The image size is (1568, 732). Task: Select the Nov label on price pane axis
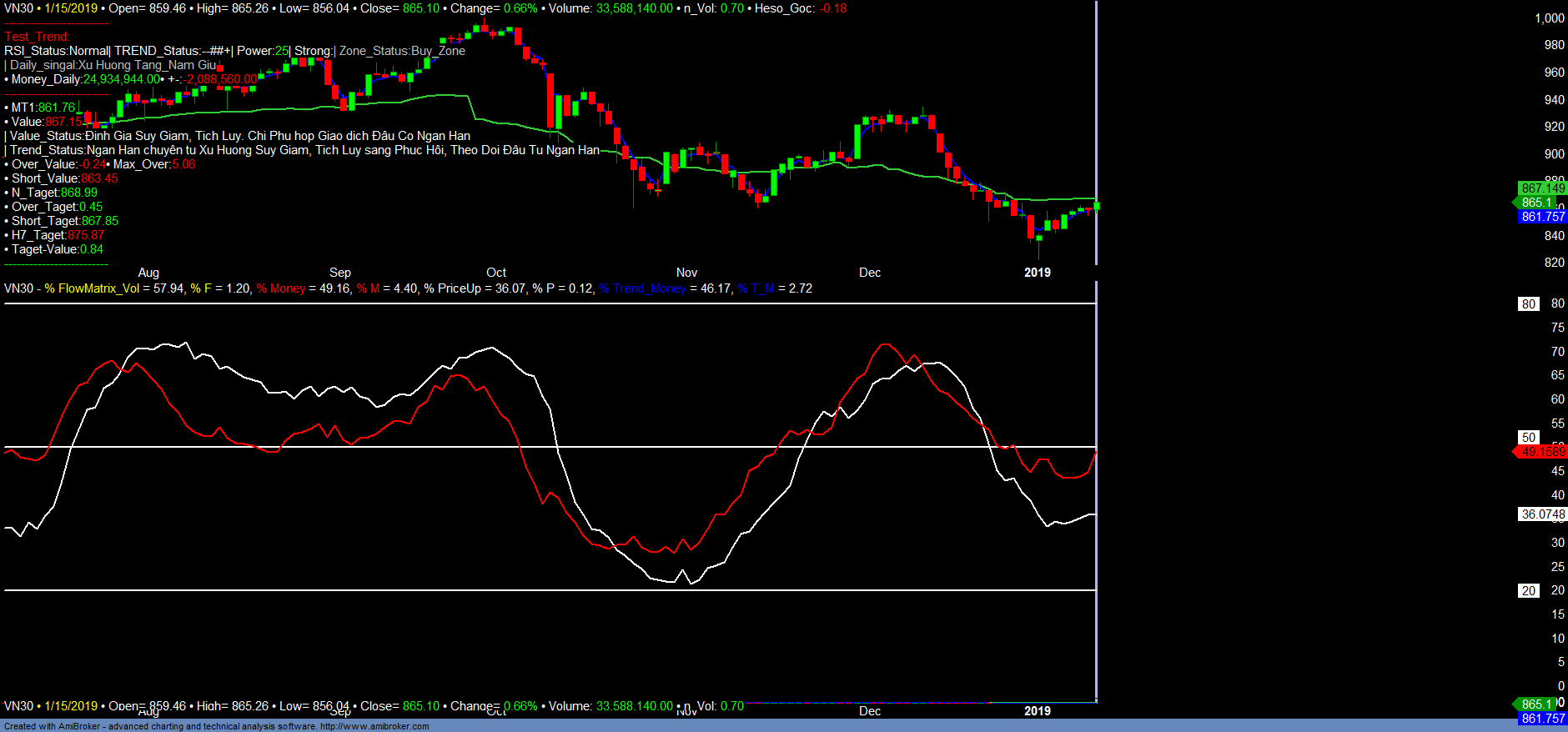point(686,273)
